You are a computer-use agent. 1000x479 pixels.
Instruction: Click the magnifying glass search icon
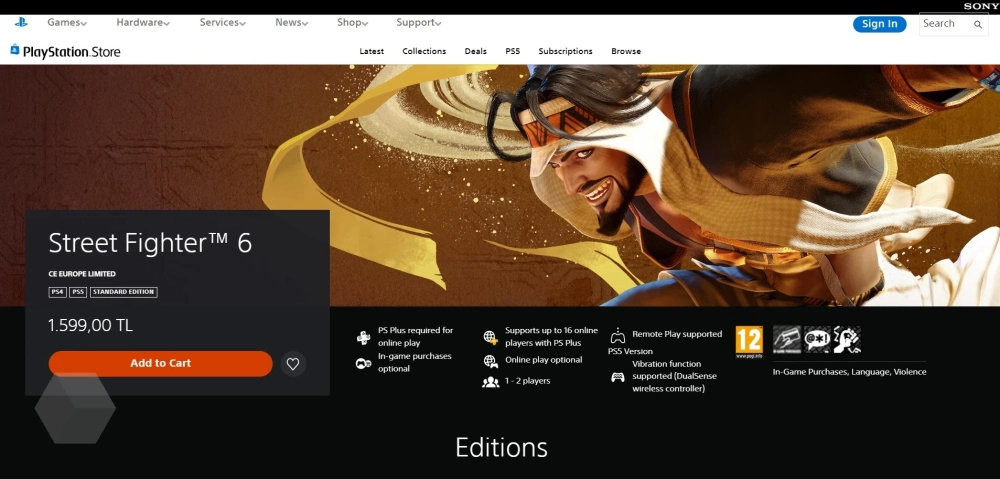(978, 24)
